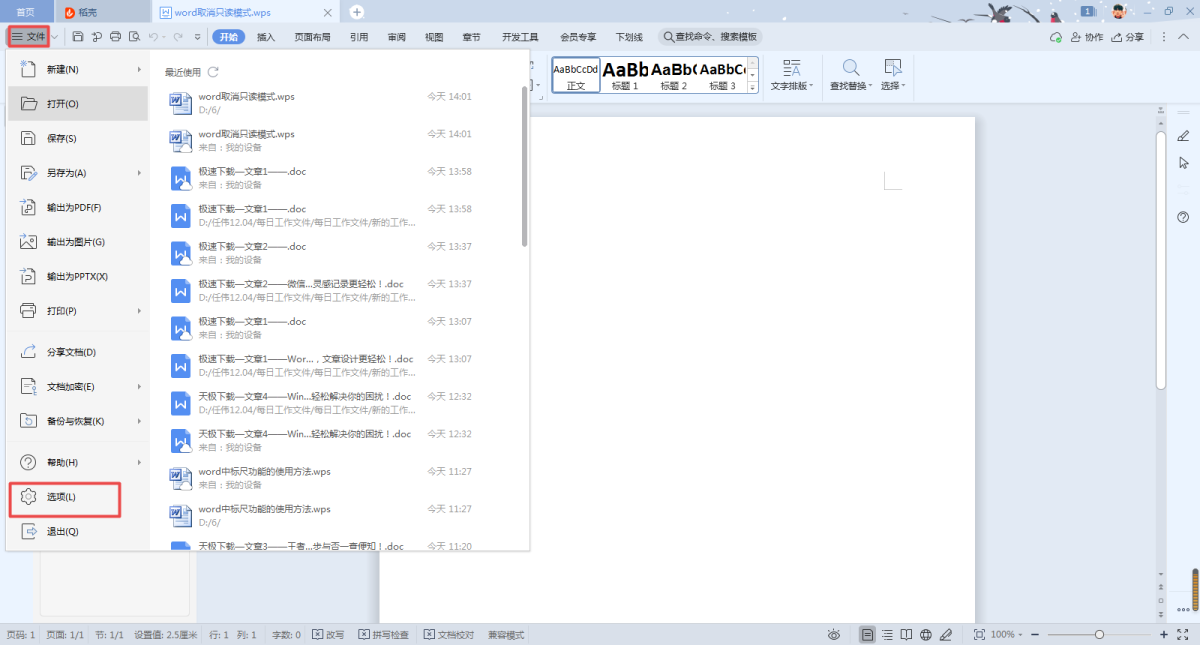Select 保存(S) in file menu
This screenshot has height=645, width=1200.
pos(78,138)
